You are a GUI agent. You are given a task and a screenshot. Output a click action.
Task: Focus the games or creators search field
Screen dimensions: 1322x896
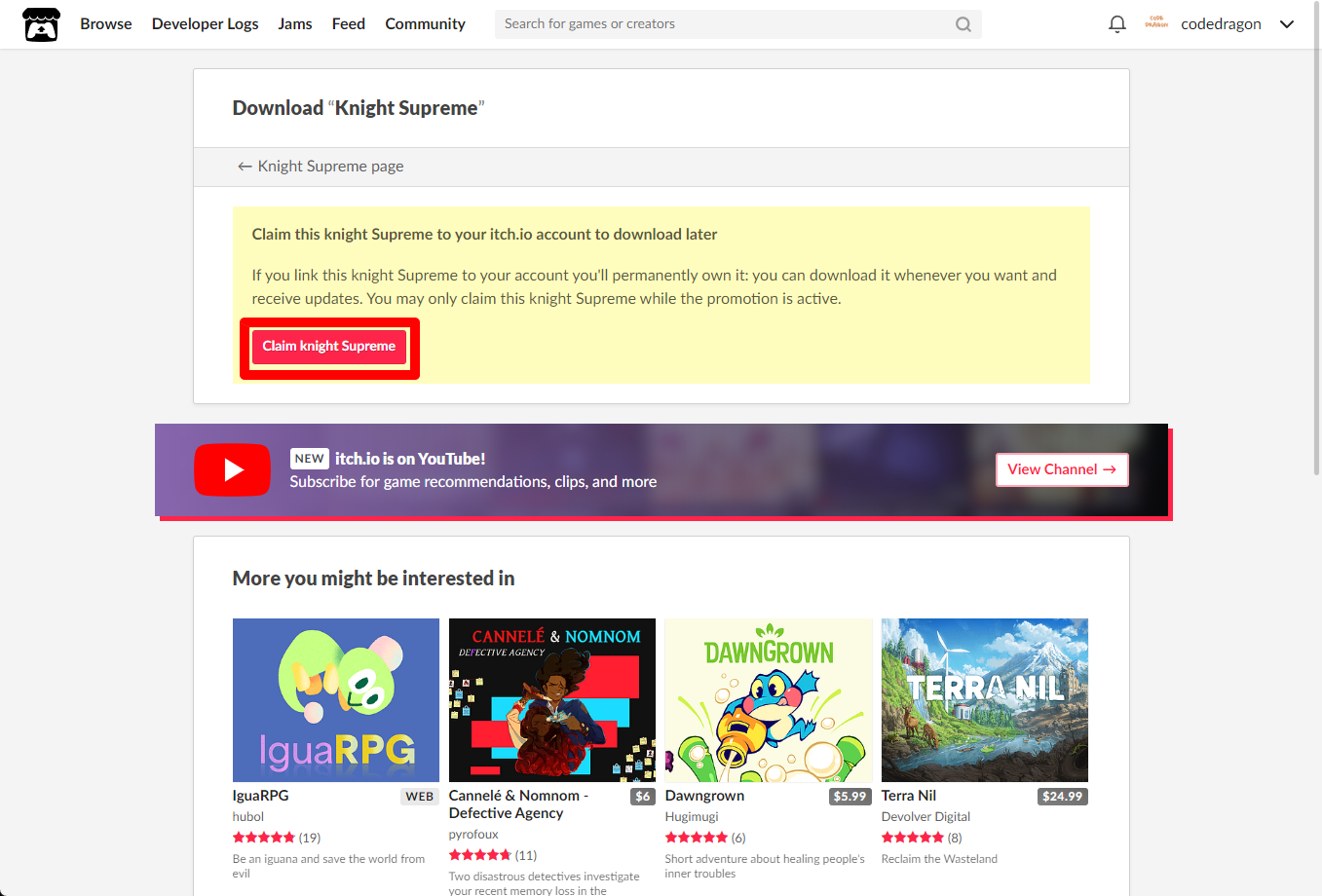coord(737,24)
